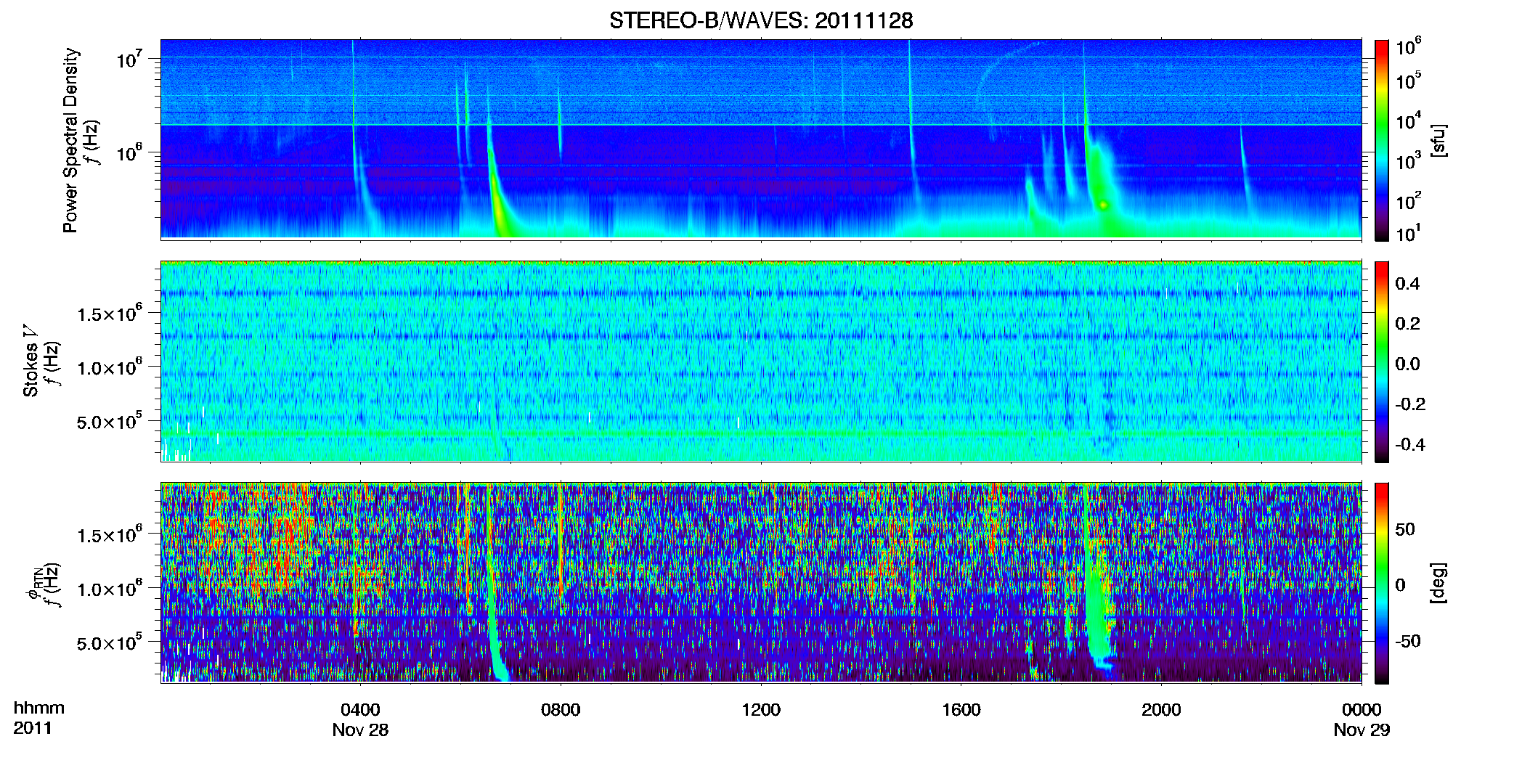
Task: Click inside the φRTN spectrogram panel
Action: point(761,583)
